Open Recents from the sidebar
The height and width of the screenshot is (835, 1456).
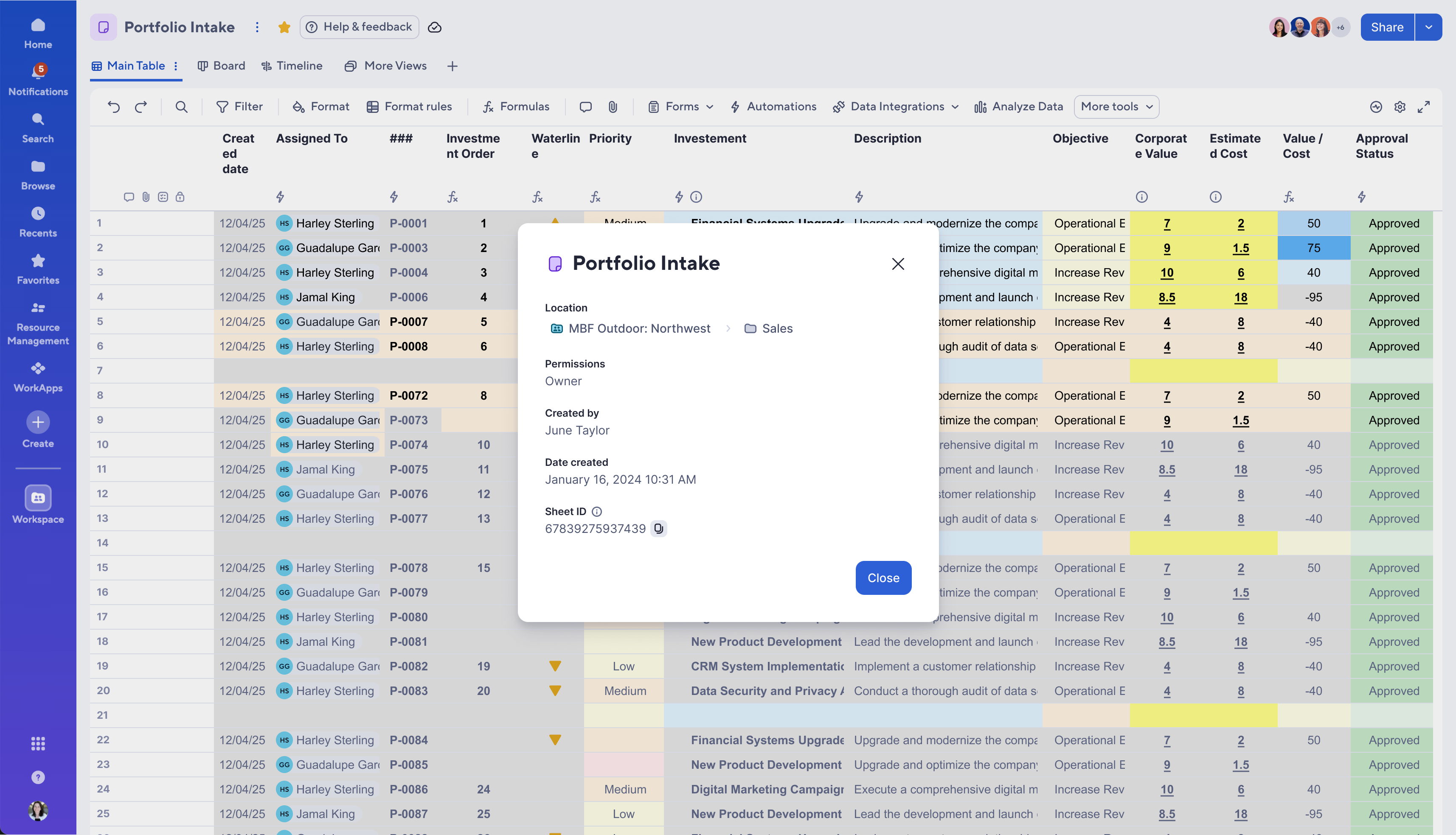coord(37,221)
